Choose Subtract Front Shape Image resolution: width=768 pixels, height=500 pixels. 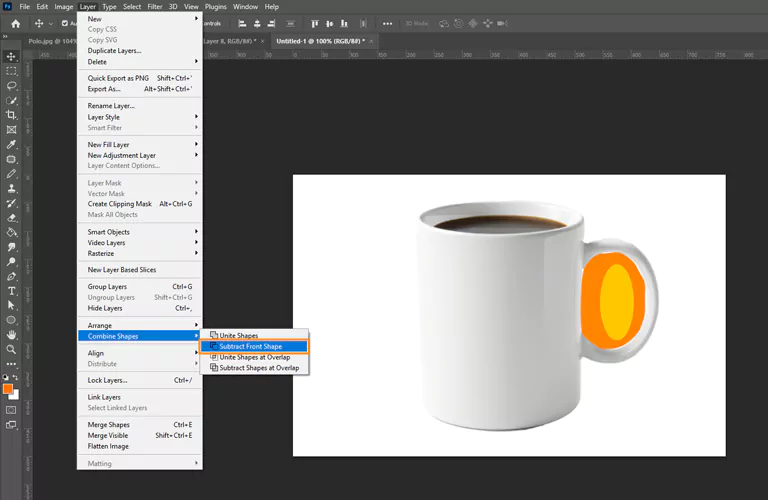[x=254, y=346]
